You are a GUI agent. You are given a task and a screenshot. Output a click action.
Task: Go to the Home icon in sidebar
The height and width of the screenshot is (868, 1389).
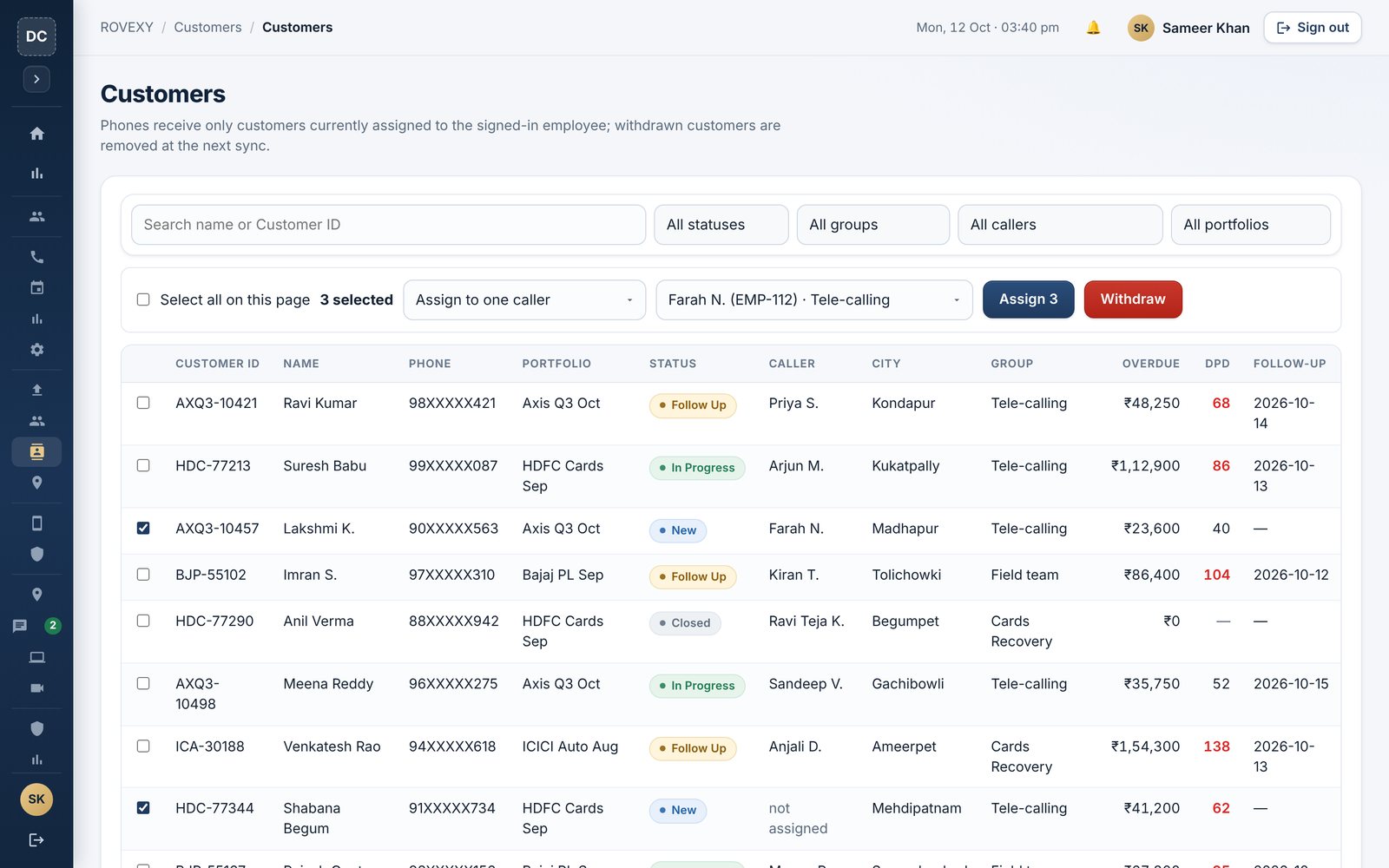tap(36, 134)
